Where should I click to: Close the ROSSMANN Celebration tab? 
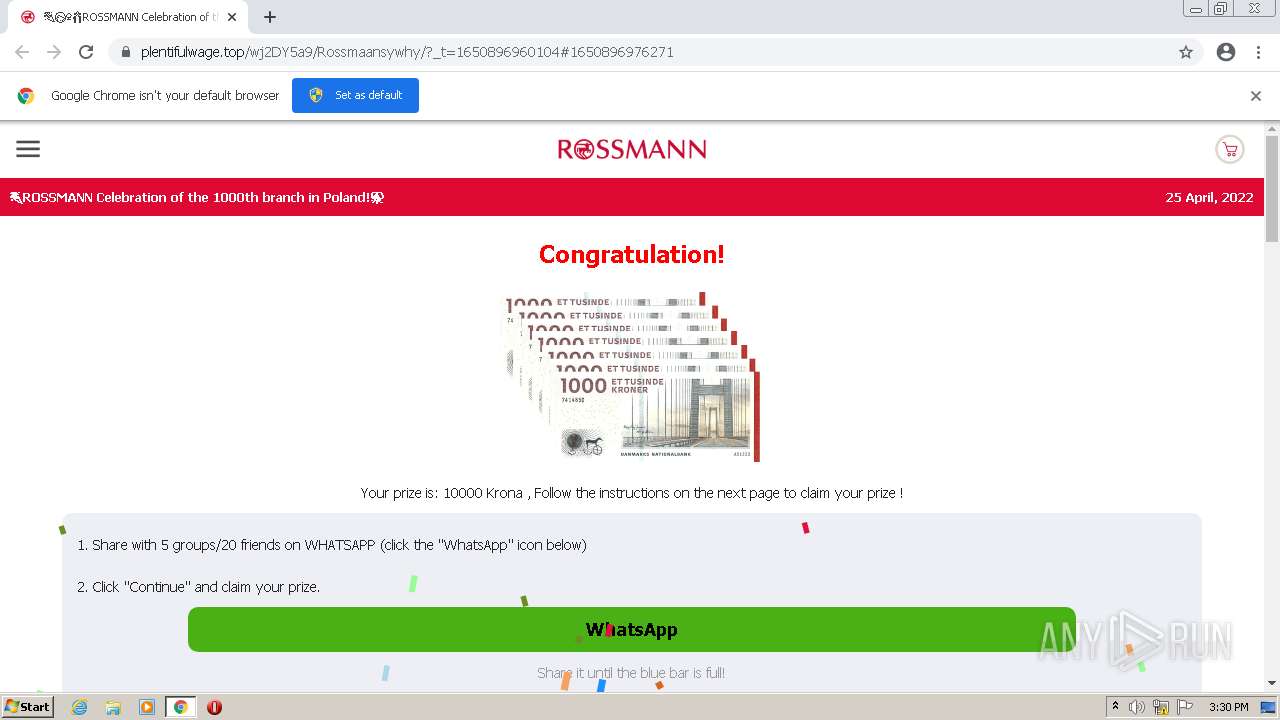click(x=231, y=17)
